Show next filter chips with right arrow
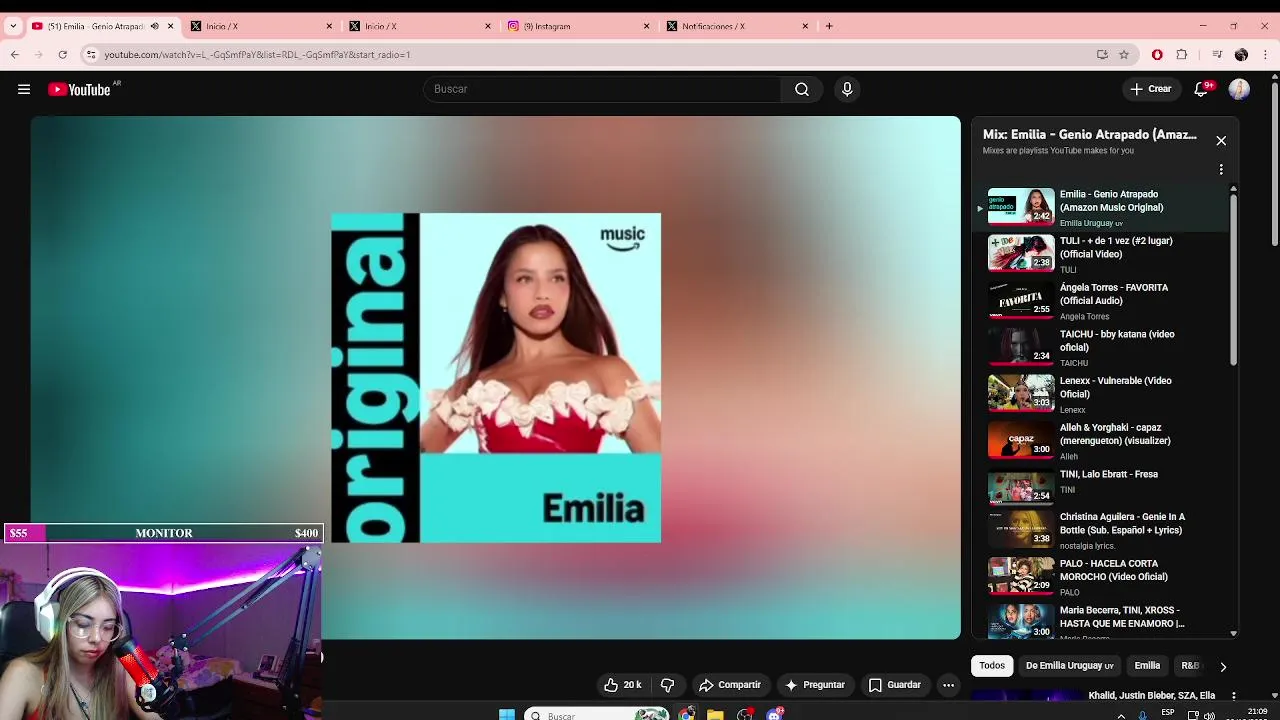 click(1222, 667)
